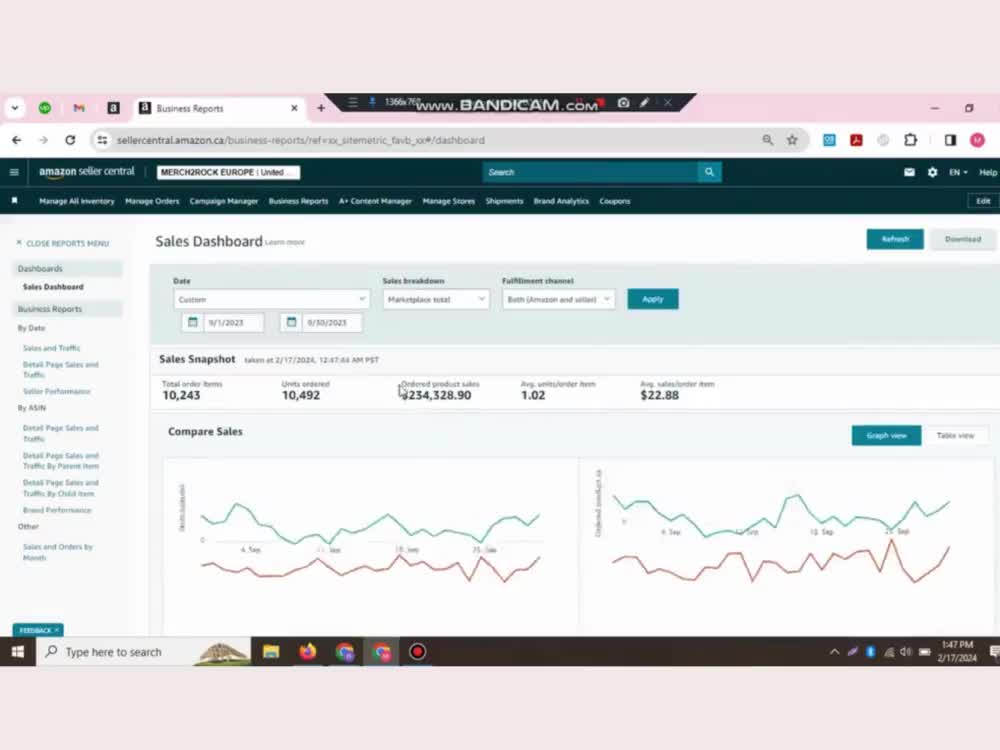Open the mail messages icon
The image size is (1000, 750).
909,172
